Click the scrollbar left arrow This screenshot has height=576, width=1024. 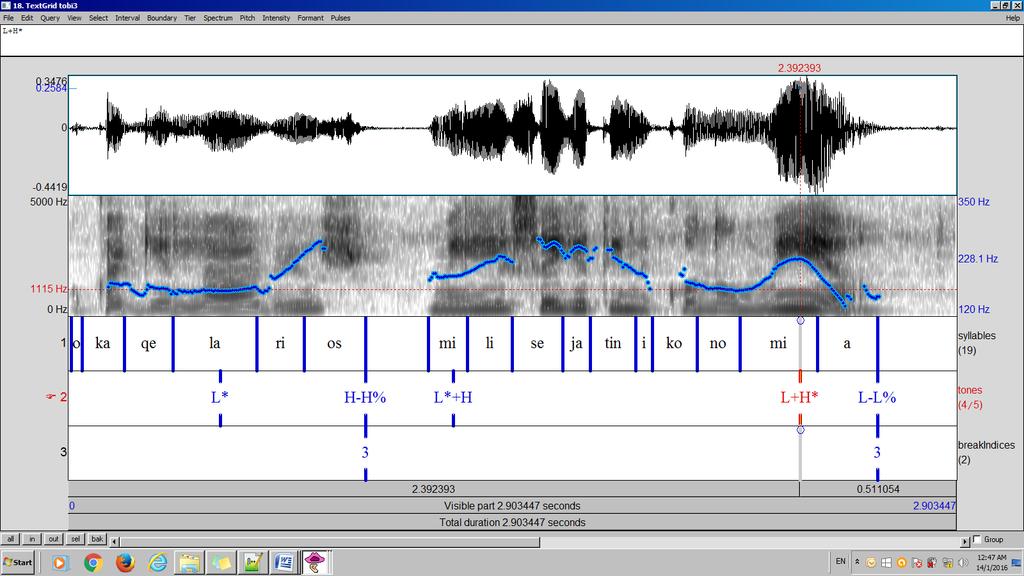click(115, 541)
